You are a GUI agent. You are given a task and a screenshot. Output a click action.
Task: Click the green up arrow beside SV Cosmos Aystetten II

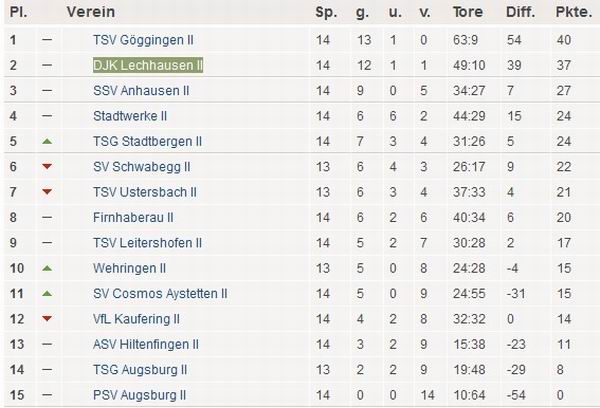point(47,293)
